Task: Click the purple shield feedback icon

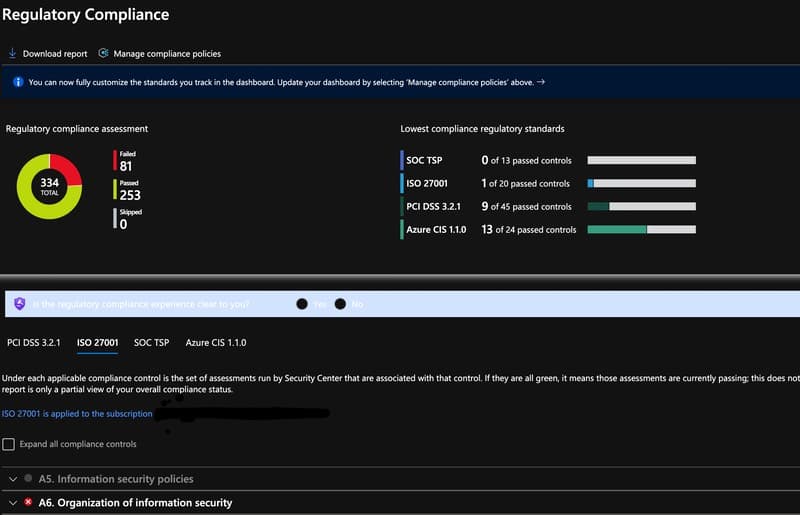Action: pyautogui.click(x=19, y=304)
